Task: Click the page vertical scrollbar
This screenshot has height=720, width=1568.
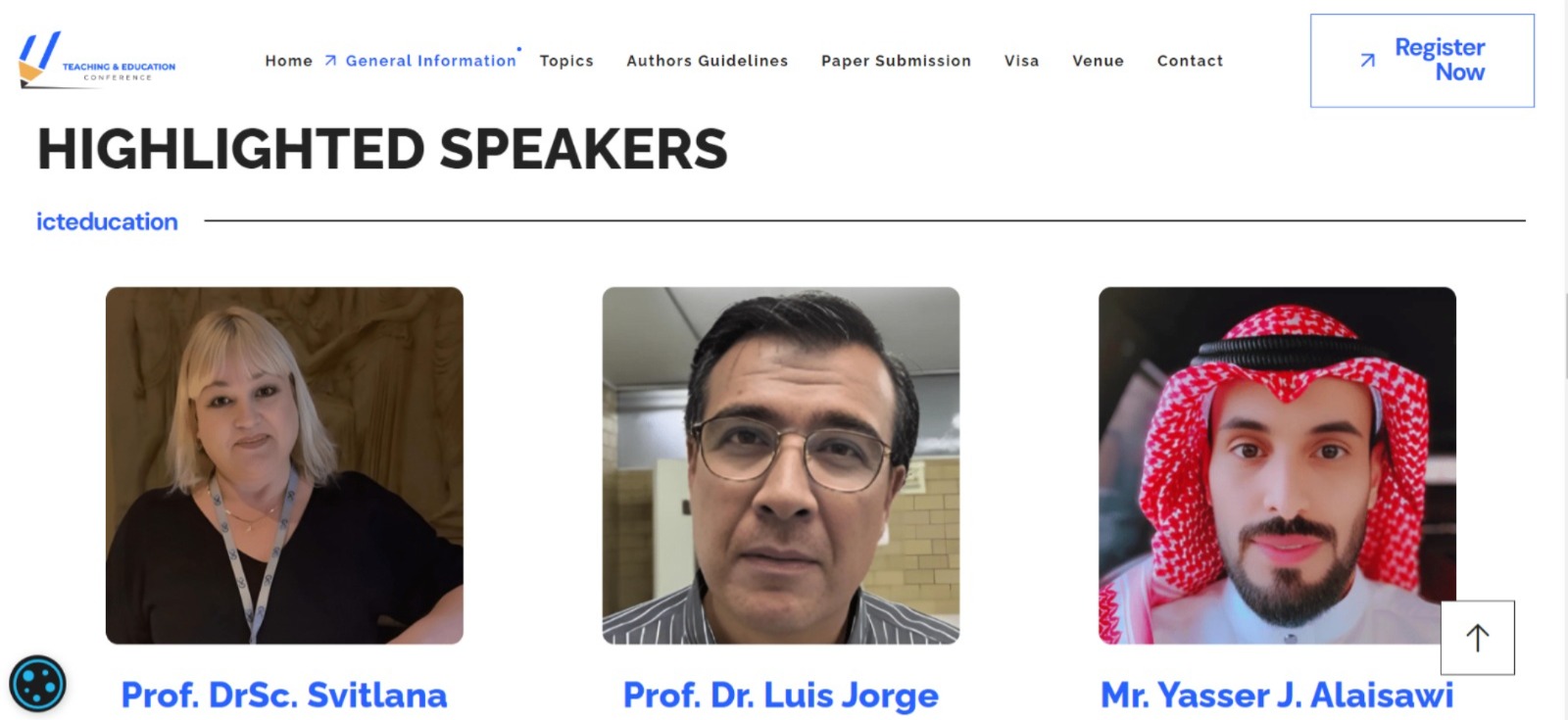Action: [1563, 360]
